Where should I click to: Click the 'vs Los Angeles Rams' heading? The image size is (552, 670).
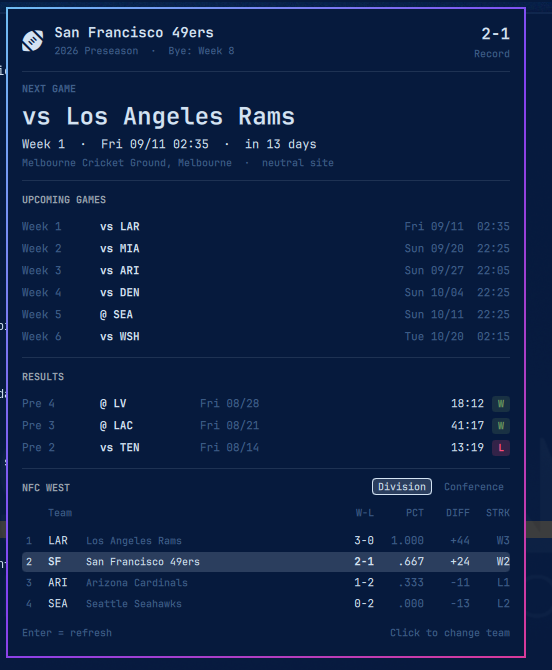click(x=159, y=117)
